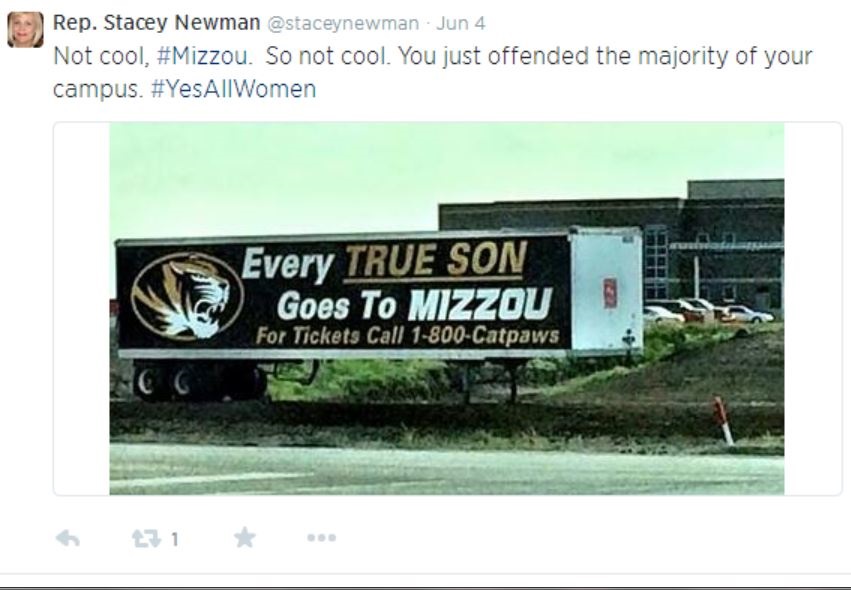Click the parked cars in the photo
851x590 pixels.
point(708,311)
